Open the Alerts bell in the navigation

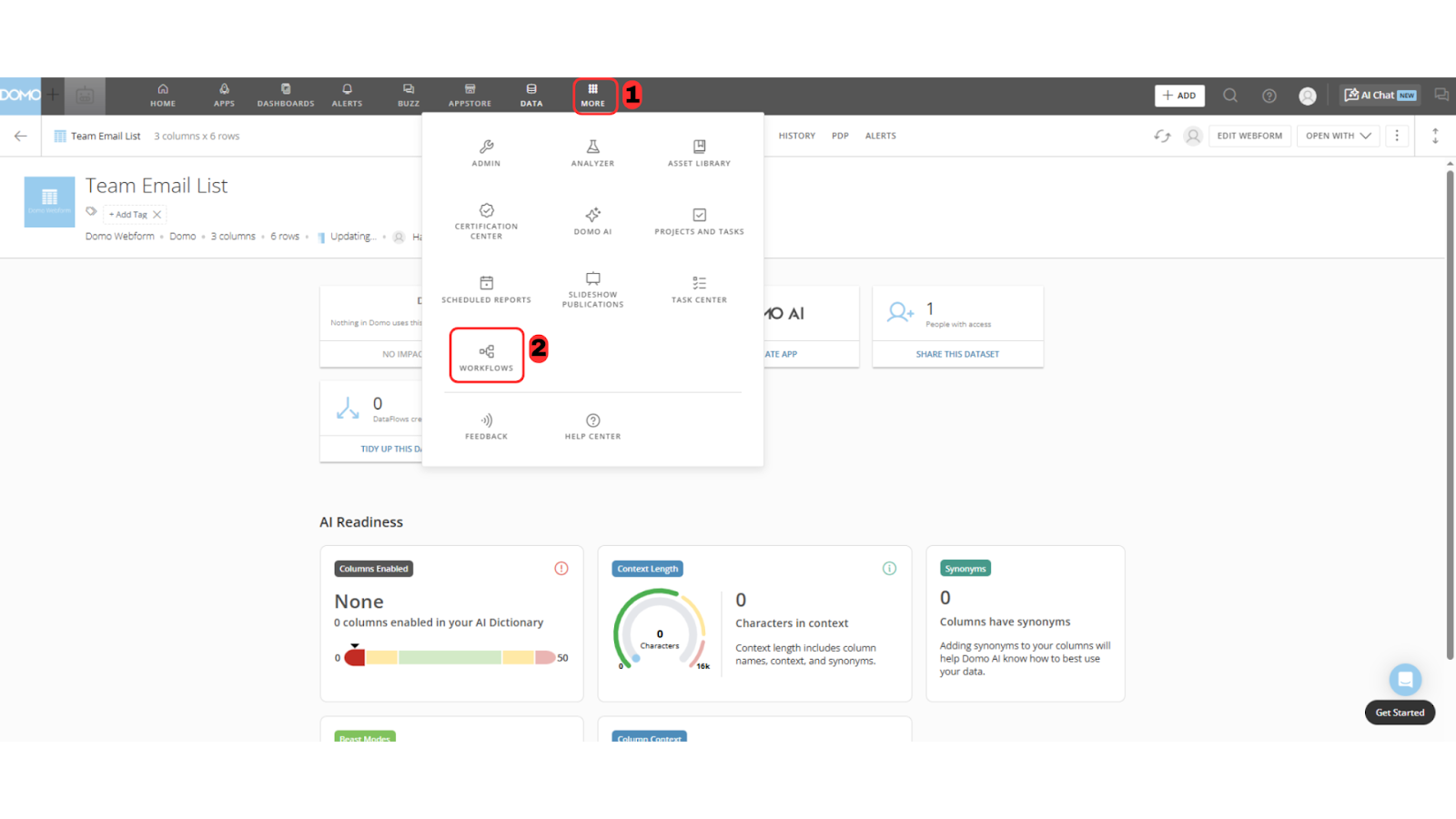point(347,96)
